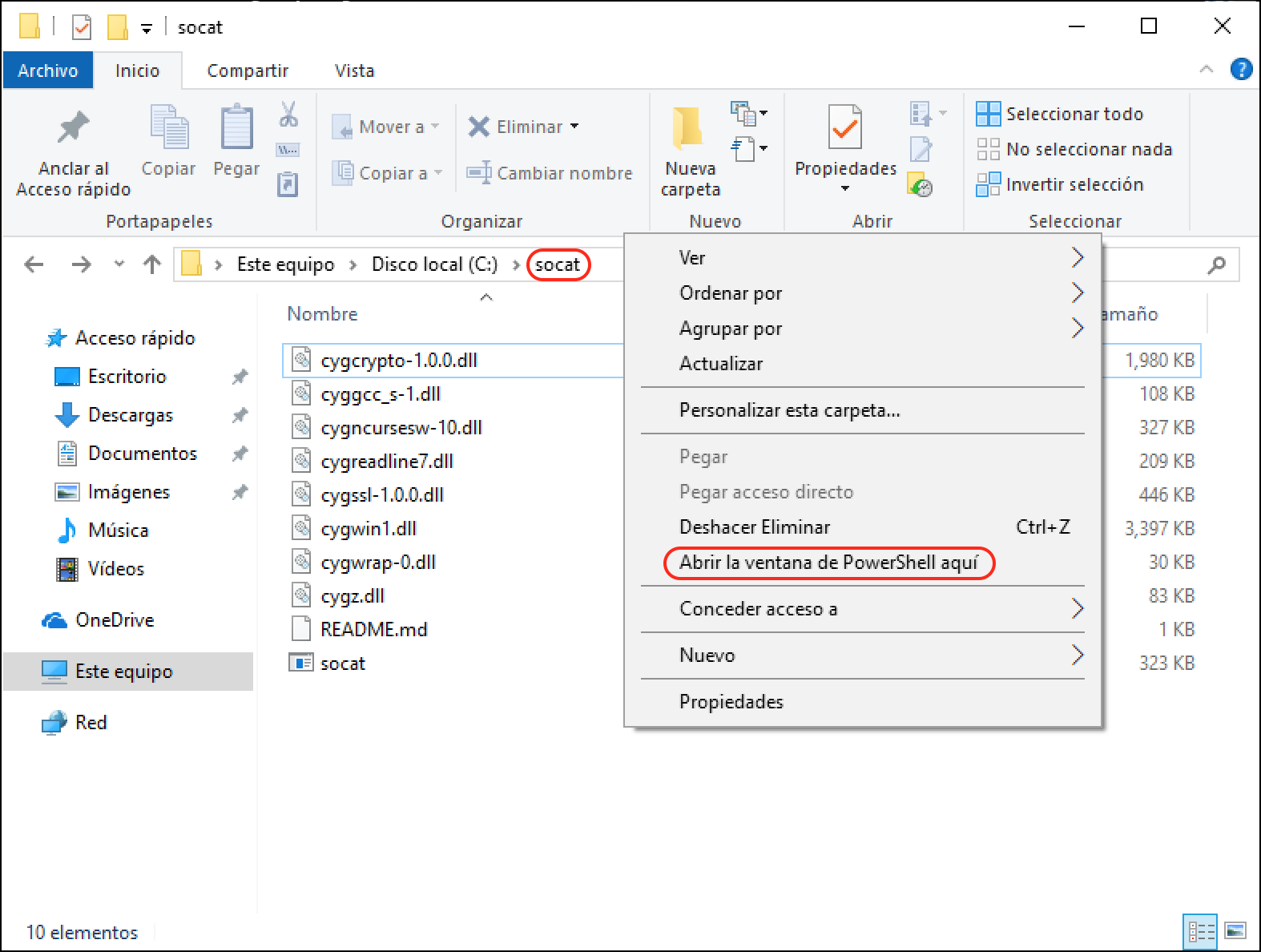The height and width of the screenshot is (952, 1261).
Task: Click the Historial icon in Abrir group
Action: click(x=920, y=184)
